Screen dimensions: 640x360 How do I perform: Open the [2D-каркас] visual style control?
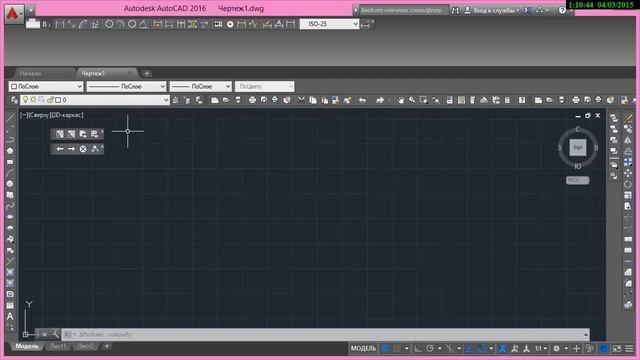pyautogui.click(x=67, y=116)
